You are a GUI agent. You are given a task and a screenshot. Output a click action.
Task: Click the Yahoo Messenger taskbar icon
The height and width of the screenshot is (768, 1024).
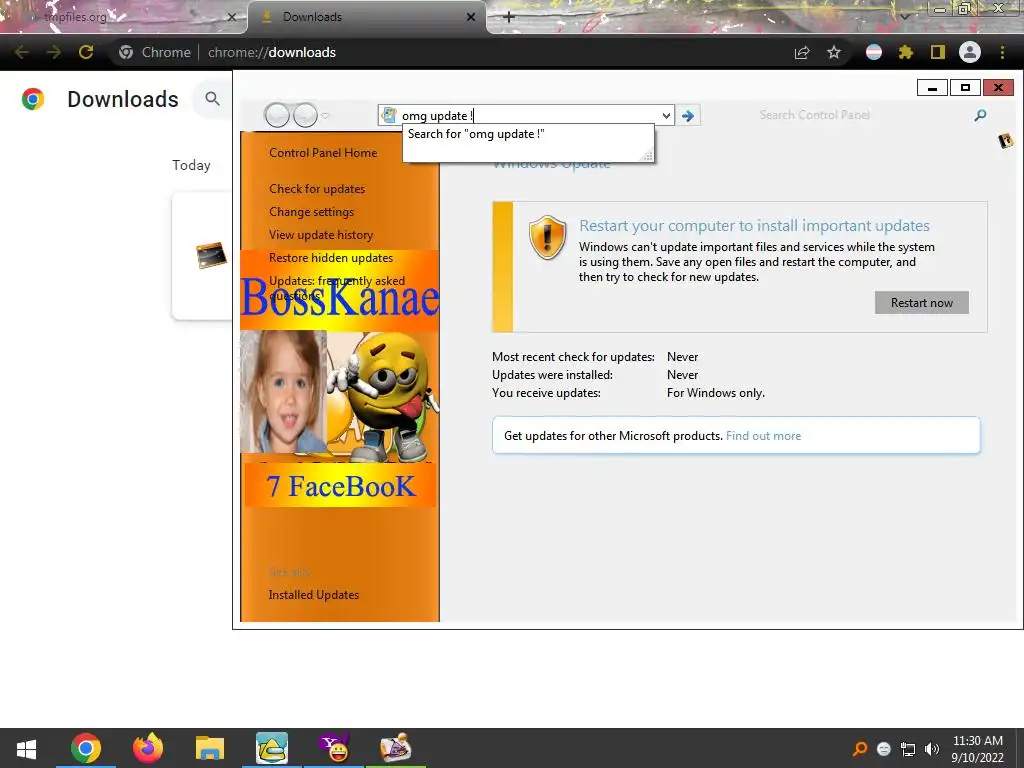pyautogui.click(x=334, y=748)
